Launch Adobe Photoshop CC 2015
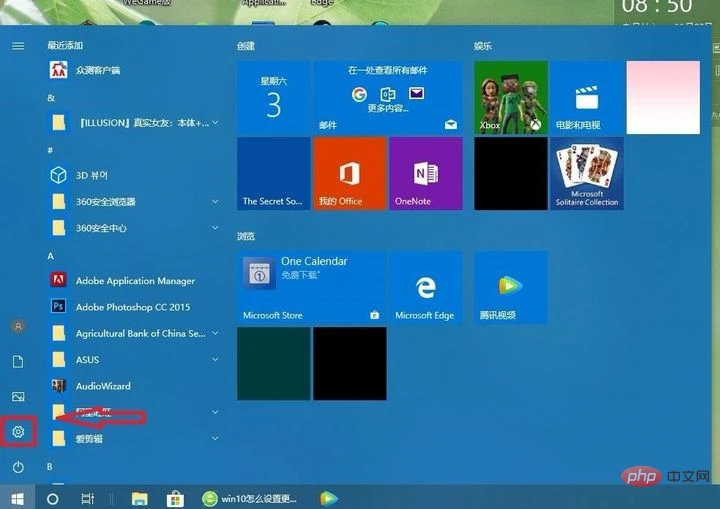 pos(135,306)
